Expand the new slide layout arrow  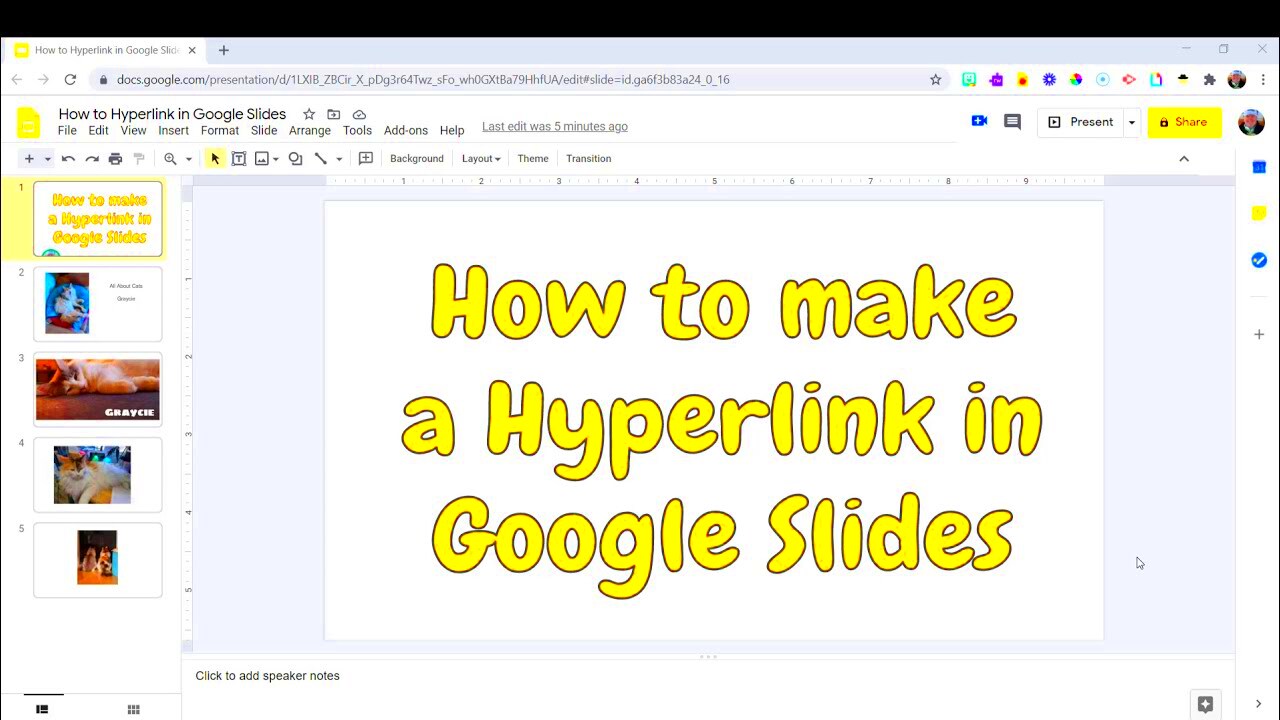point(47,159)
